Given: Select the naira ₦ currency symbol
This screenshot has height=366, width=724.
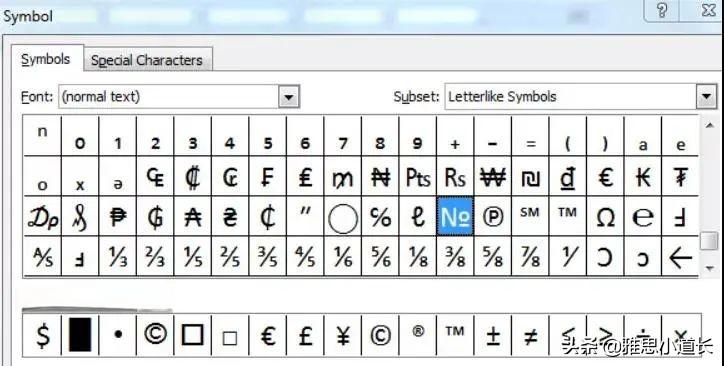Looking at the screenshot, I should (380, 176).
